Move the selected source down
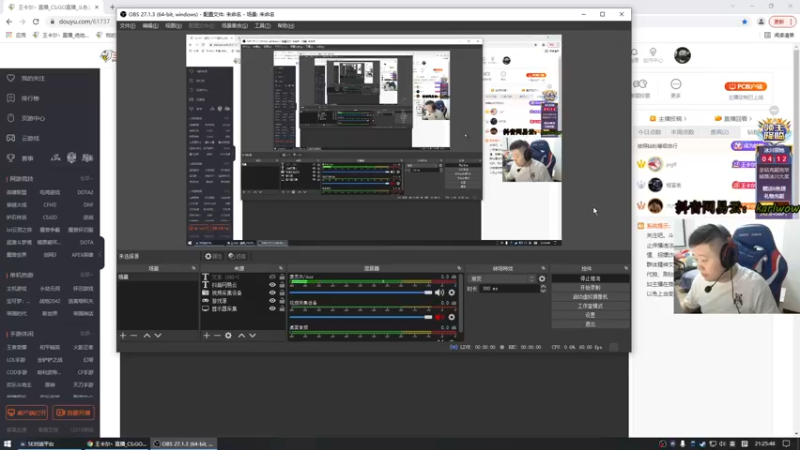This screenshot has height=450, width=800. pos(253,336)
